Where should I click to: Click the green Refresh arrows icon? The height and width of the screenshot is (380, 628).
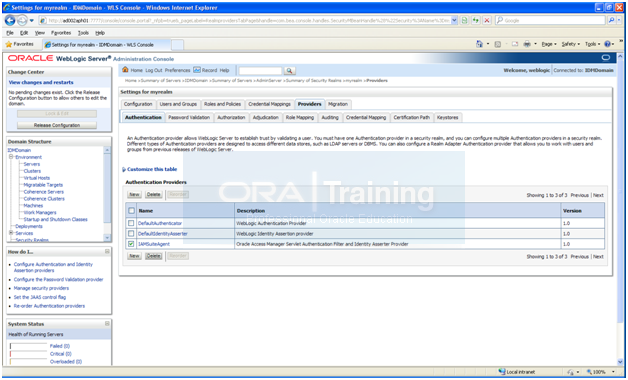click(x=476, y=20)
